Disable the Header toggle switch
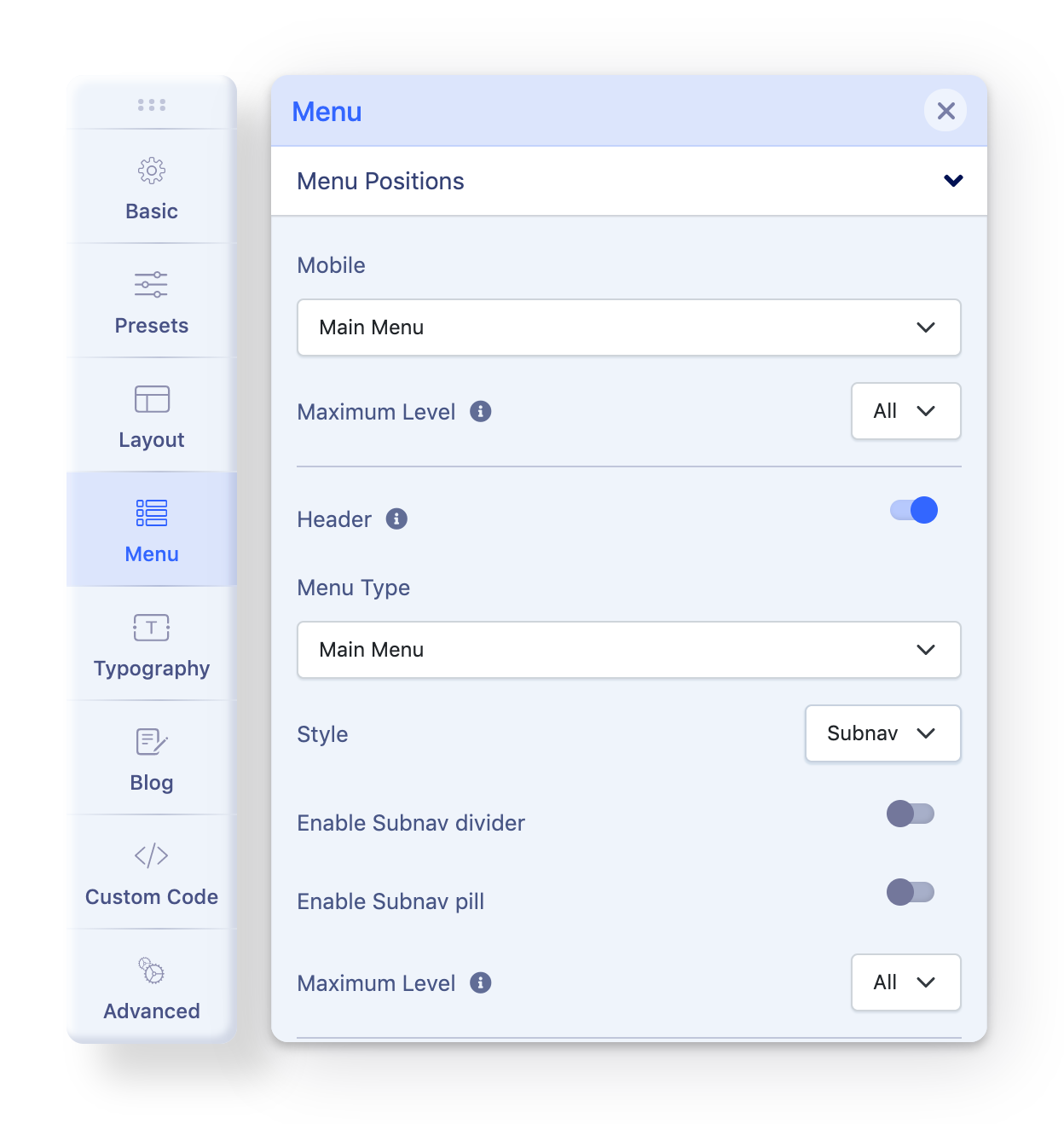Viewport: 1064px width, 1124px height. (914, 510)
